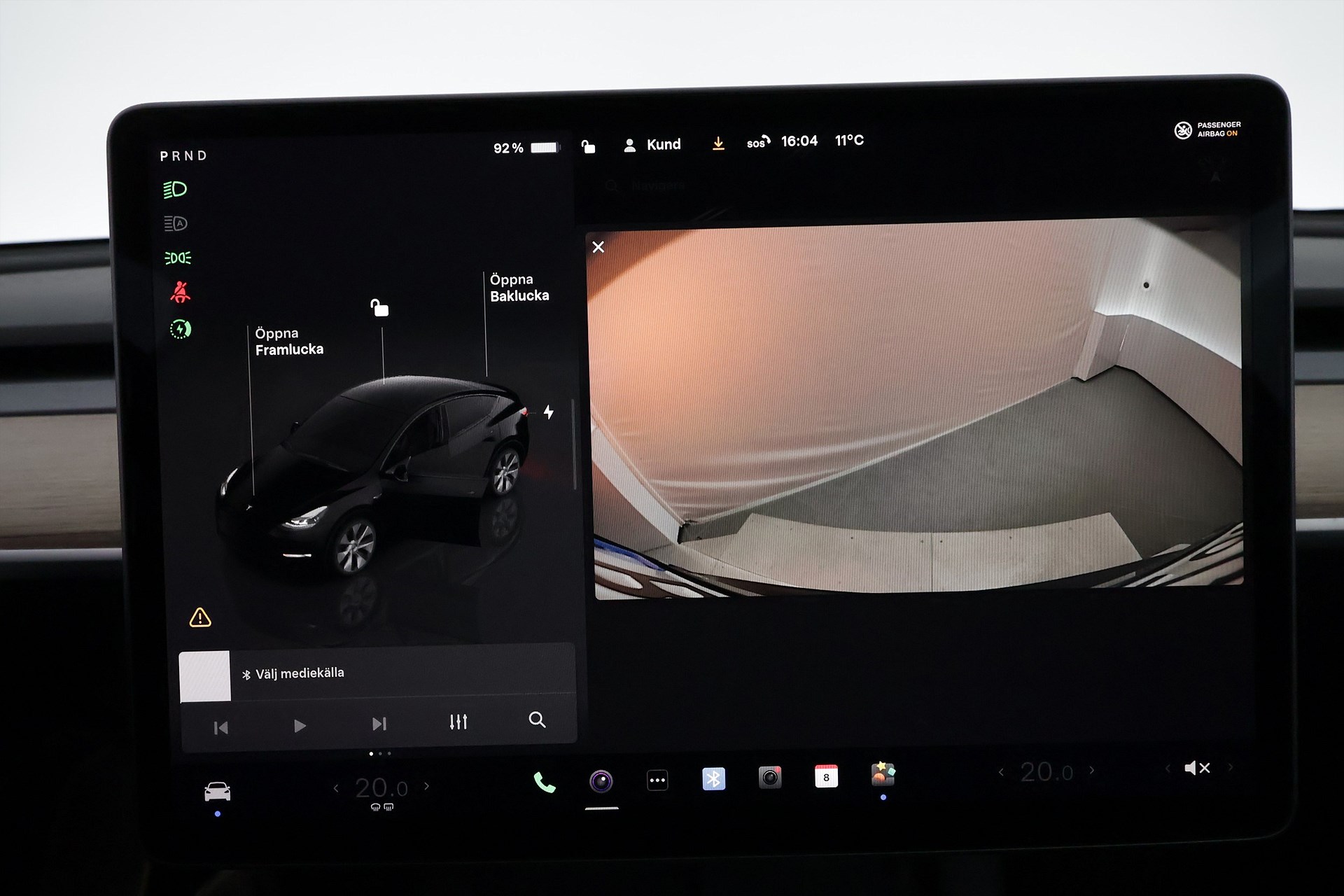Screen dimensions: 1344x896
Task: Open the more apps ellipsis menu
Action: (x=657, y=780)
